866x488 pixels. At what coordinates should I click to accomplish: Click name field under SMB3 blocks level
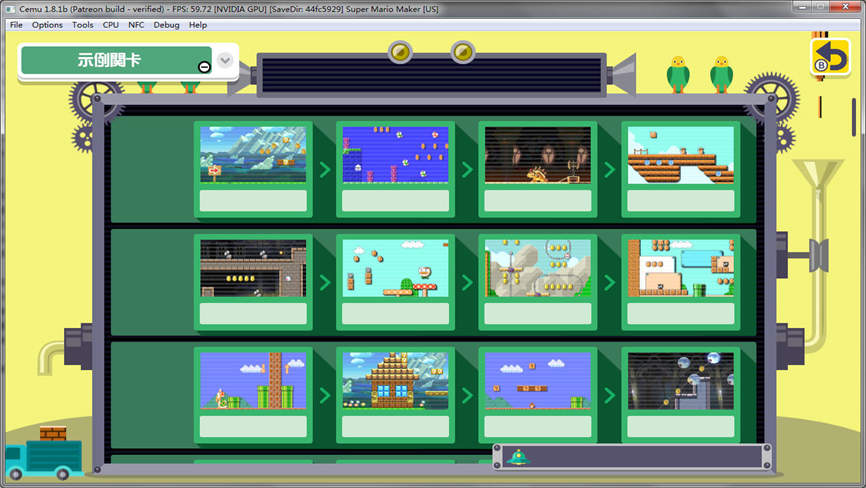pos(680,314)
